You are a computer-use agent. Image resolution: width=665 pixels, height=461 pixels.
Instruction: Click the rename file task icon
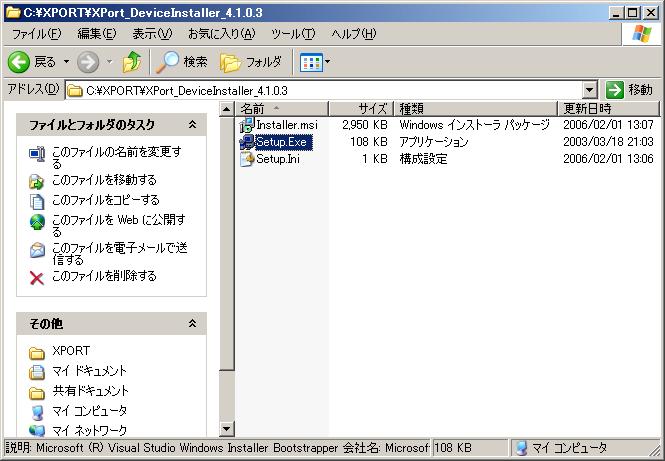coord(37,154)
